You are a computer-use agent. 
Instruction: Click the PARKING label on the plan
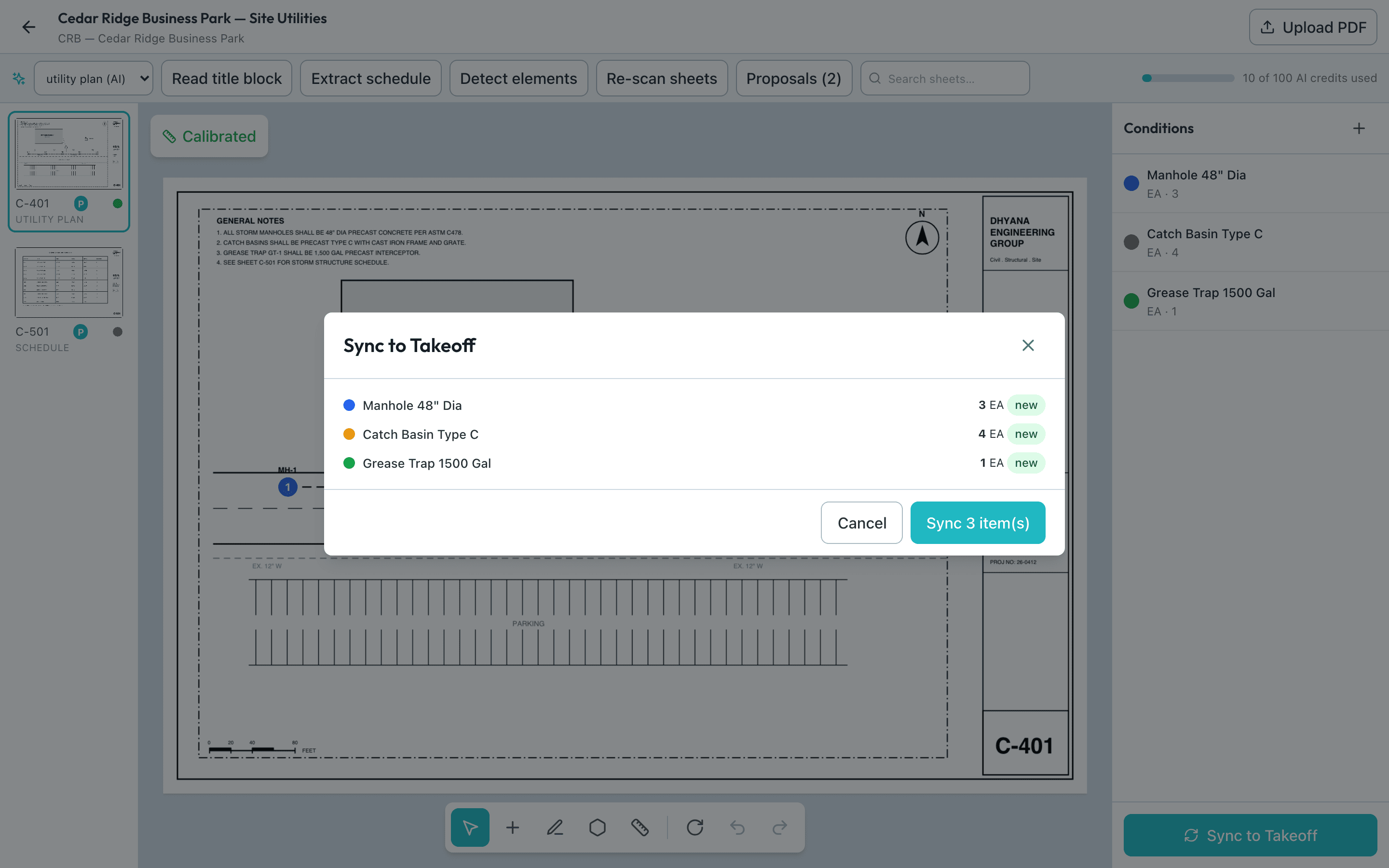(528, 624)
